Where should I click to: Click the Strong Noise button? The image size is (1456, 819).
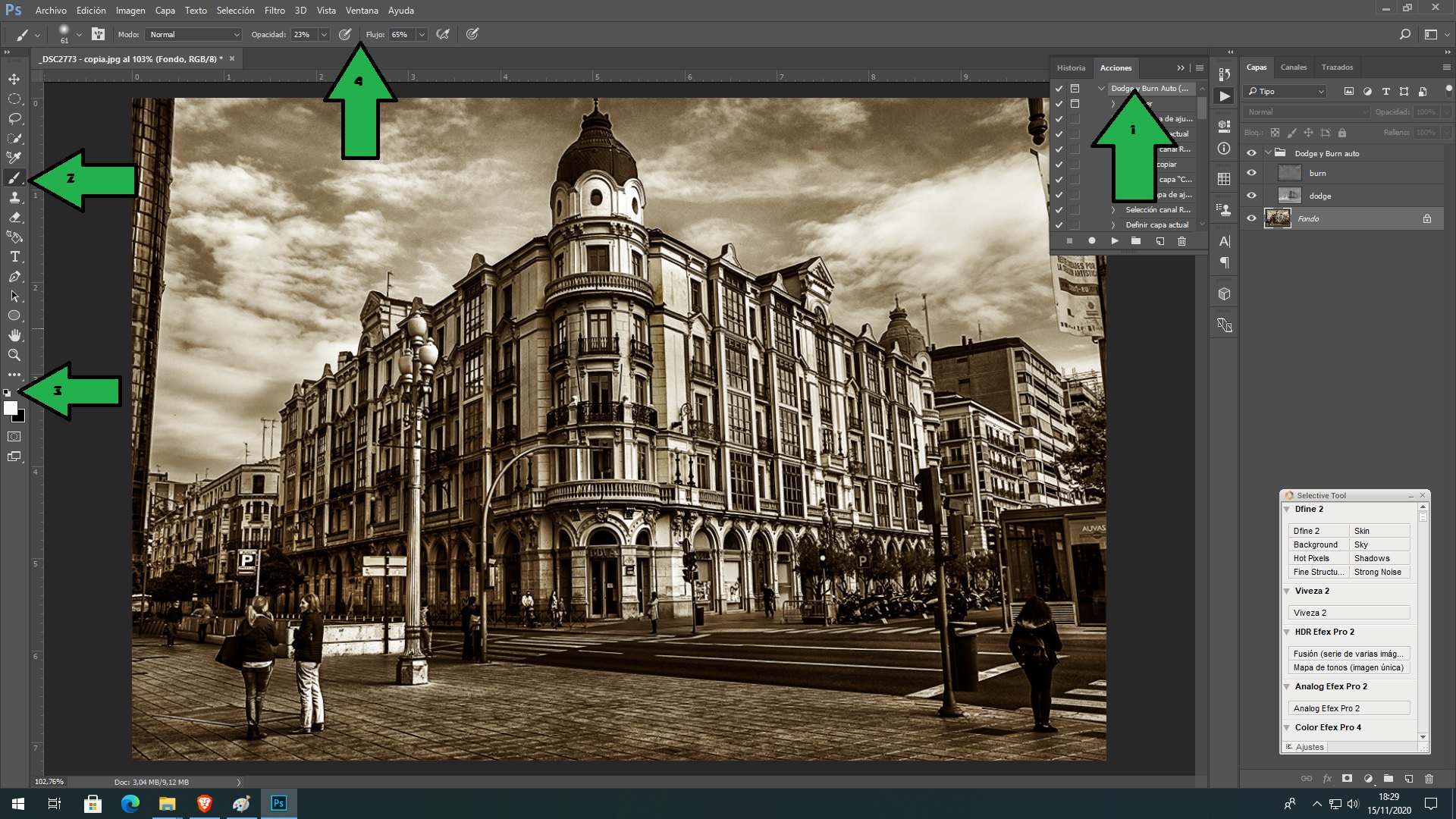pos(1379,572)
